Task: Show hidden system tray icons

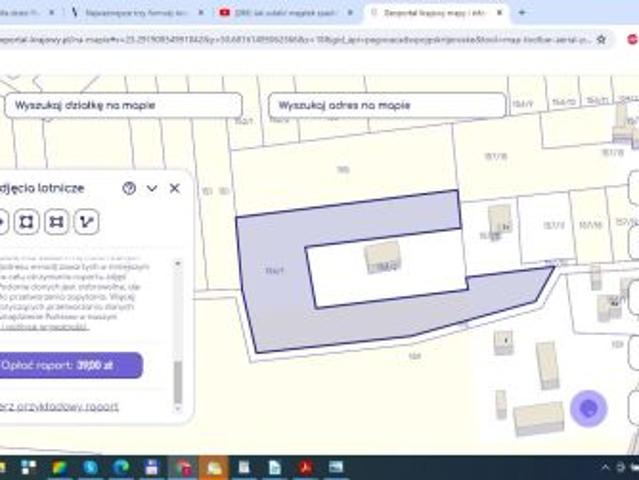Action: tap(606, 467)
